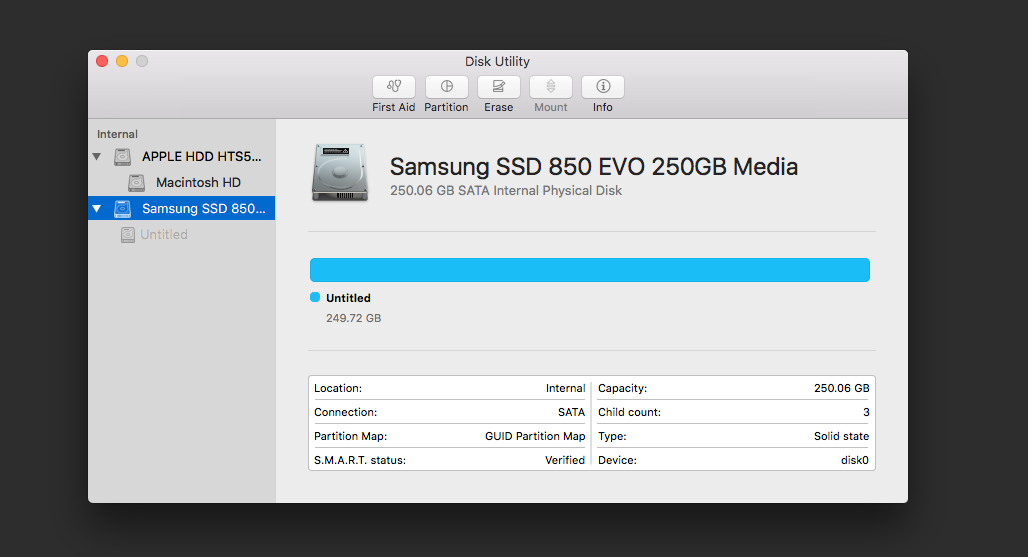
Task: Click the Untitled volume icon in sidebar
Action: point(128,235)
